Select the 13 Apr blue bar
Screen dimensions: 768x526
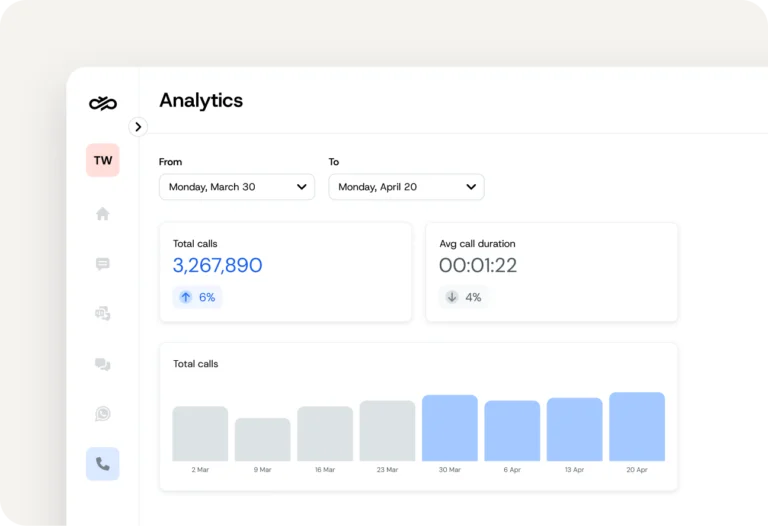(x=575, y=429)
